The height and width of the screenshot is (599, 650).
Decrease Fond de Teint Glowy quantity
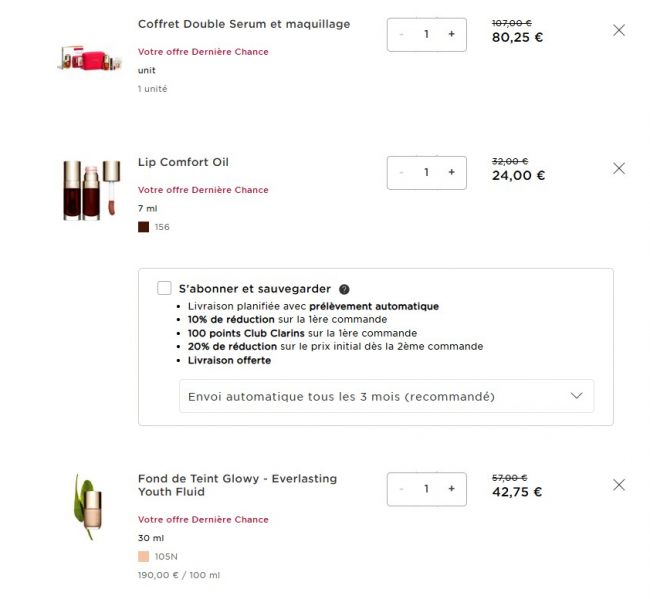(402, 488)
